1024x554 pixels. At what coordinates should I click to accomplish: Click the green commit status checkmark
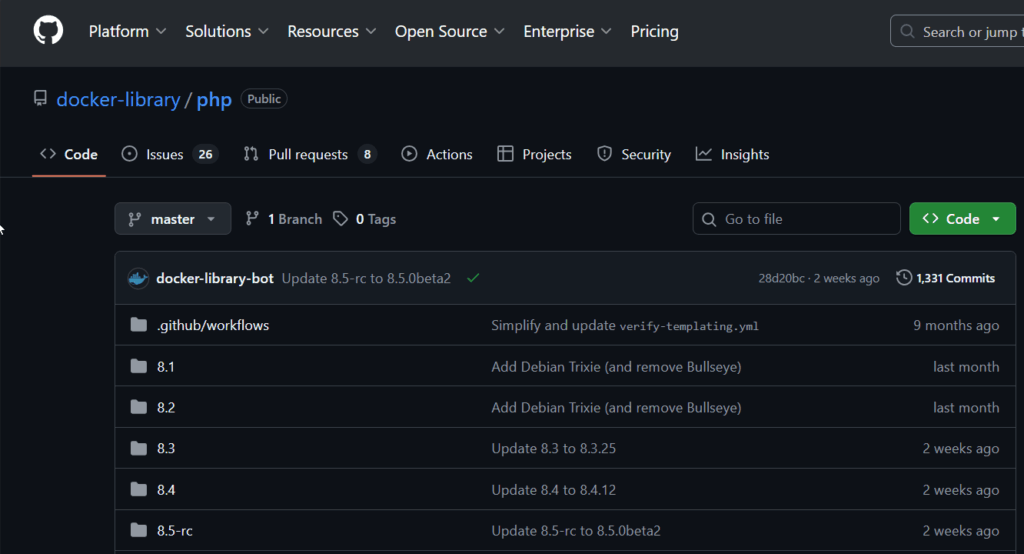[473, 278]
